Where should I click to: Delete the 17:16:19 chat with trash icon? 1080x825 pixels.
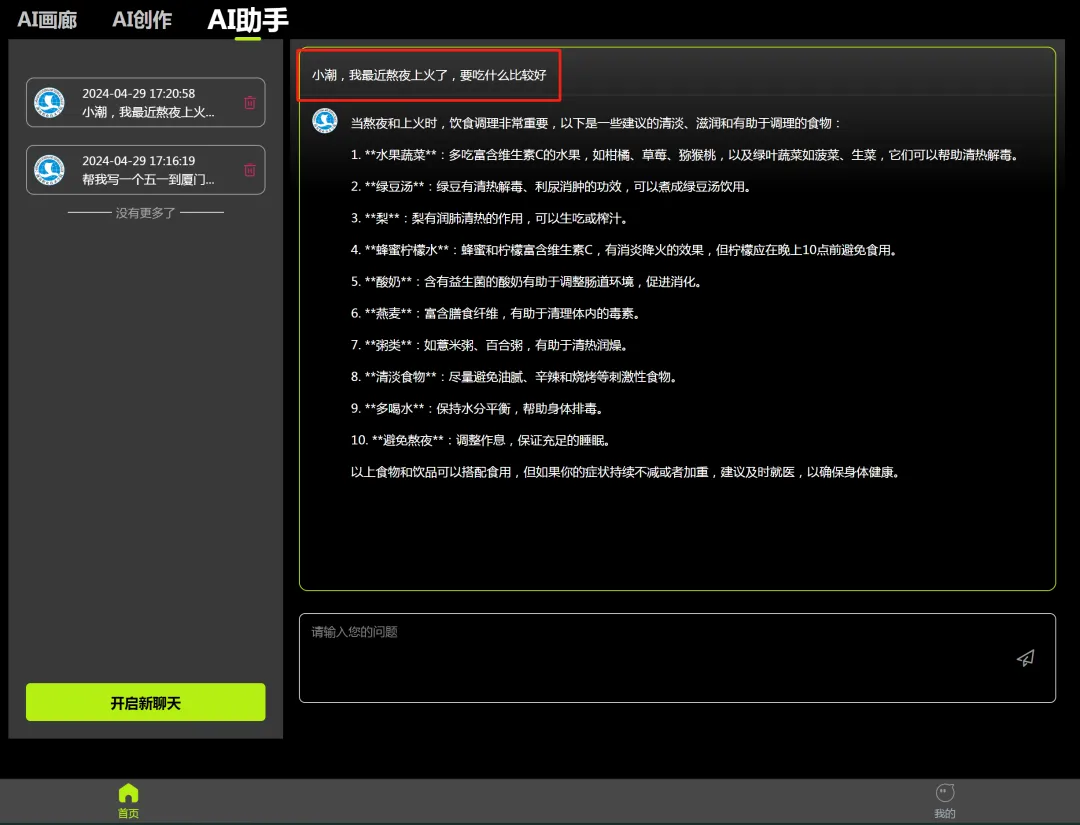250,170
